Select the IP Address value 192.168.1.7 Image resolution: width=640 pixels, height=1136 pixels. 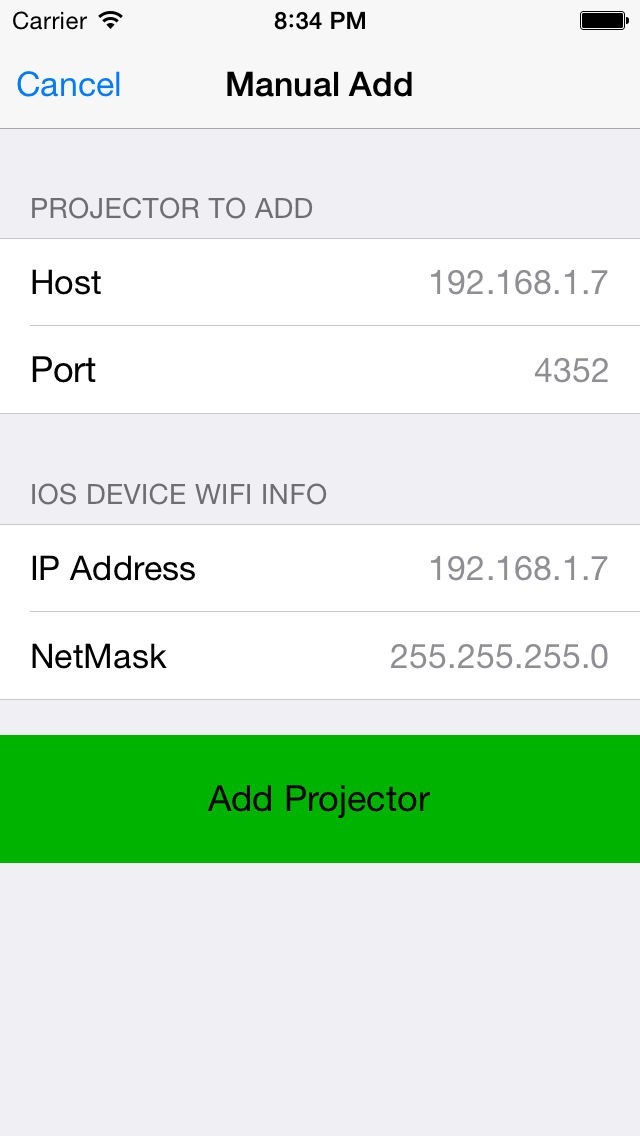point(518,569)
